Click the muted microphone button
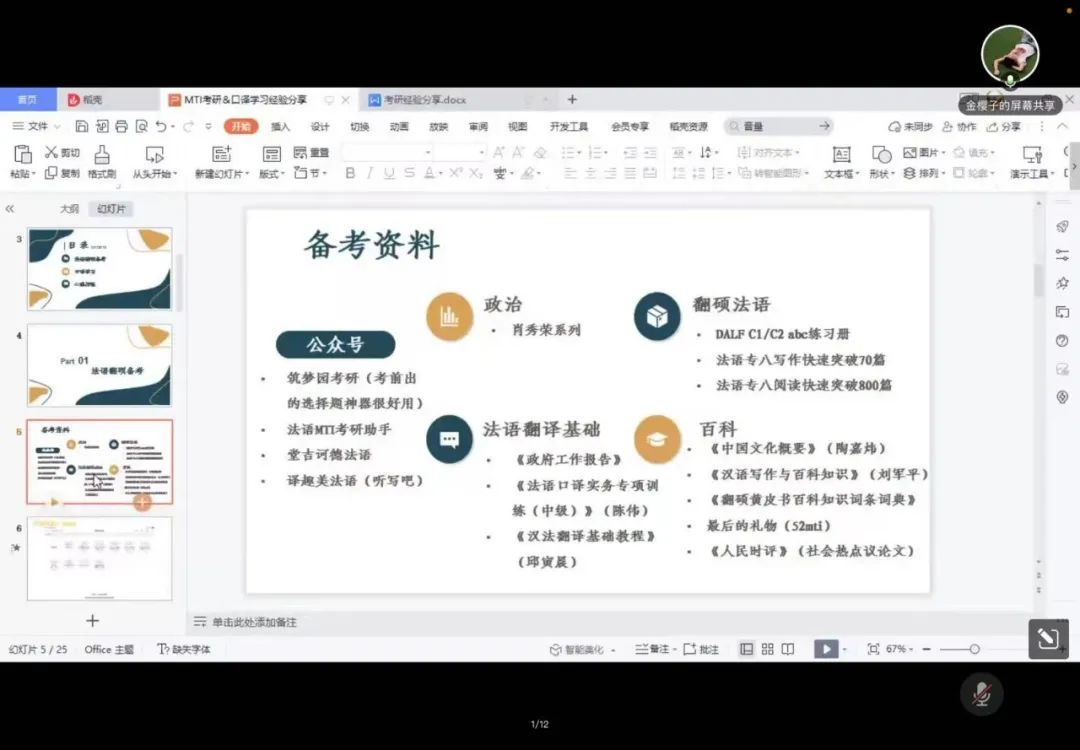Screen dimensions: 1080x750 tap(982, 694)
